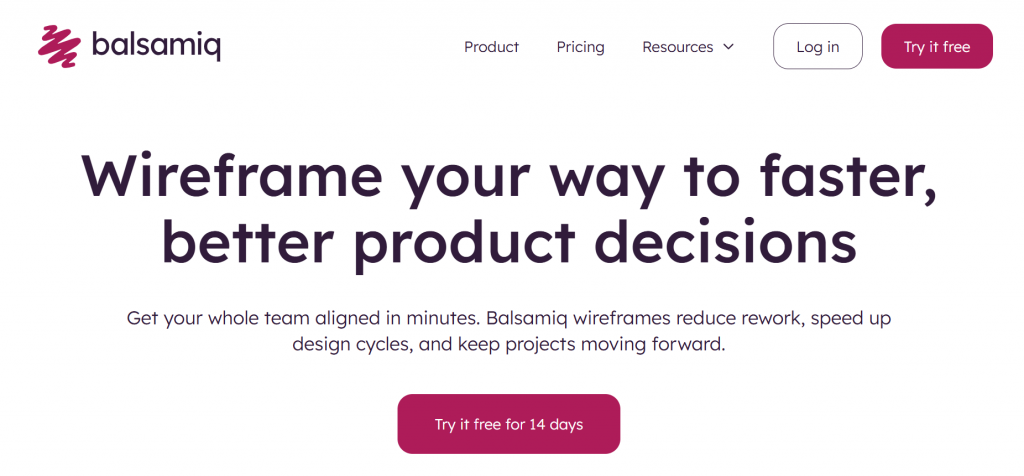Expand the chevron next to Resources

(728, 47)
